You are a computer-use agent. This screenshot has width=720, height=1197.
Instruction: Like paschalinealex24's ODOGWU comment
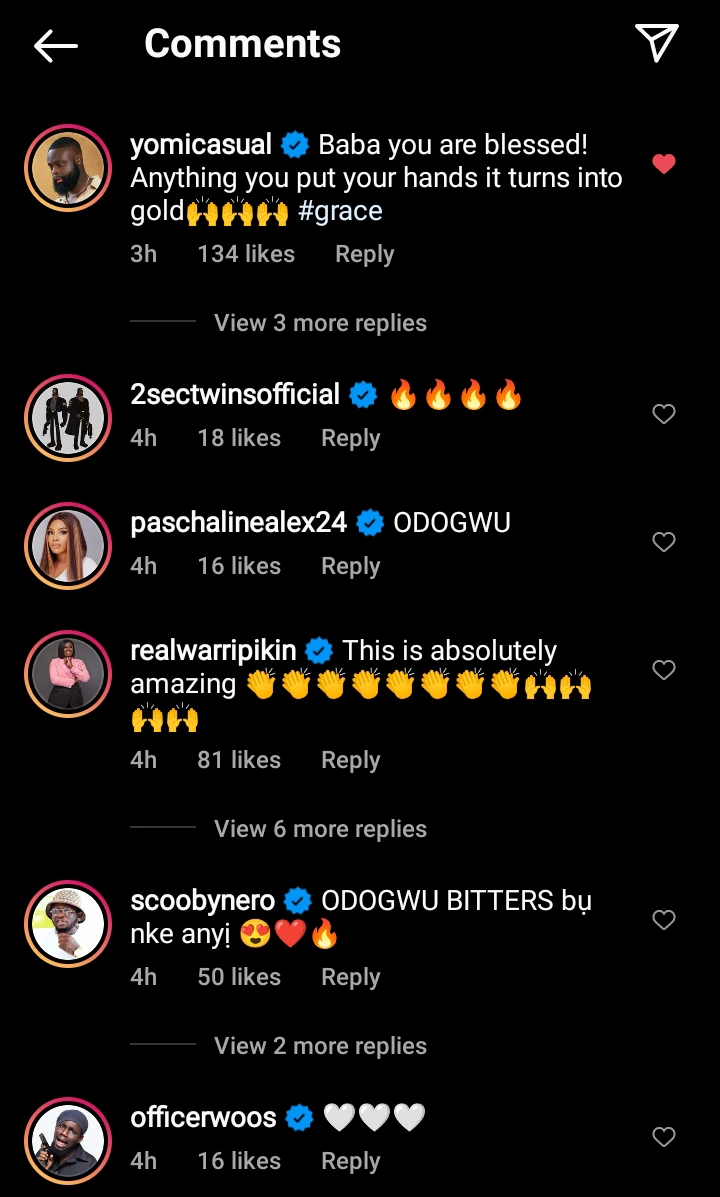click(664, 542)
